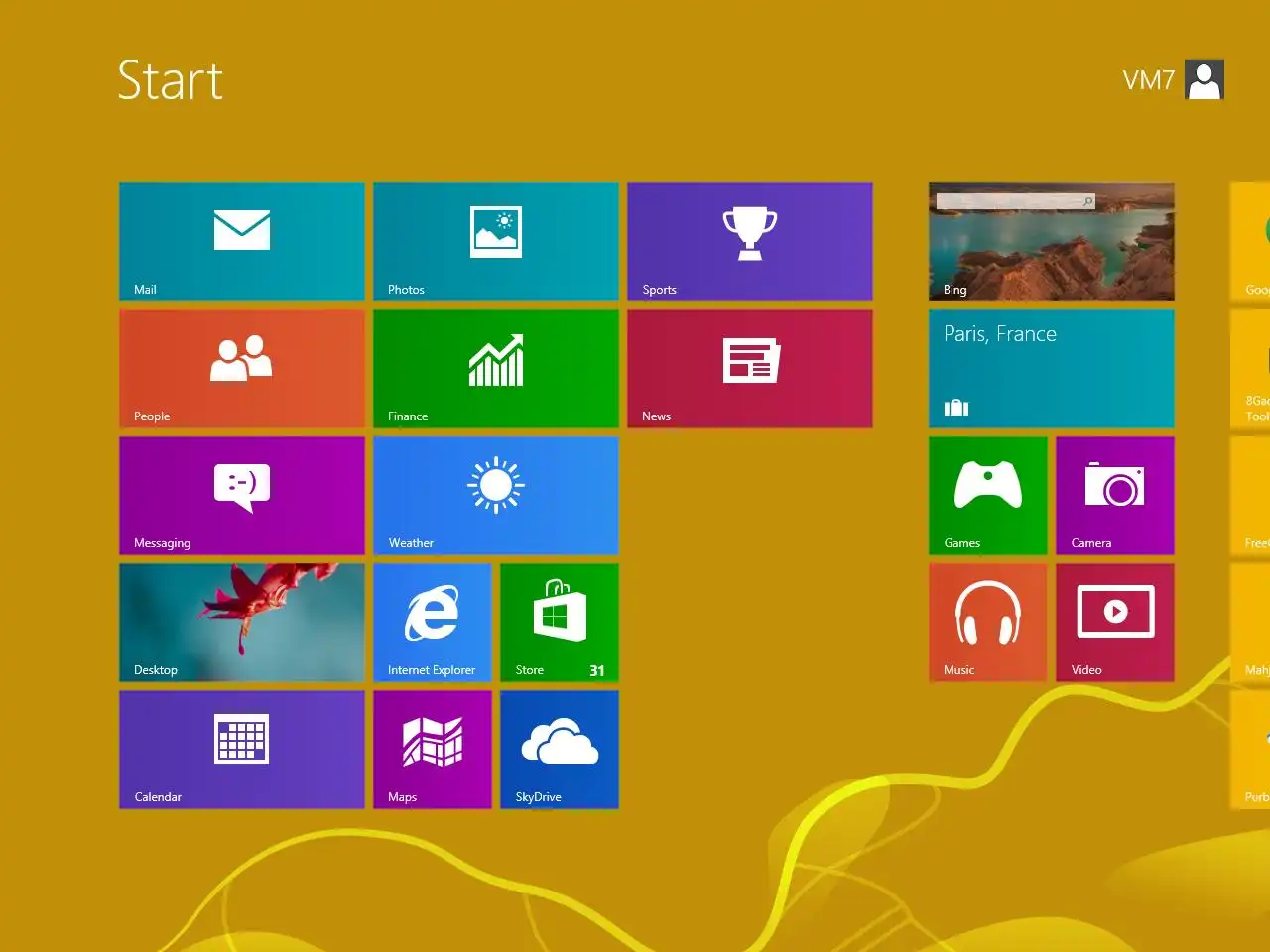Open the Calendar tile
This screenshot has height=952, width=1270.
[242, 750]
